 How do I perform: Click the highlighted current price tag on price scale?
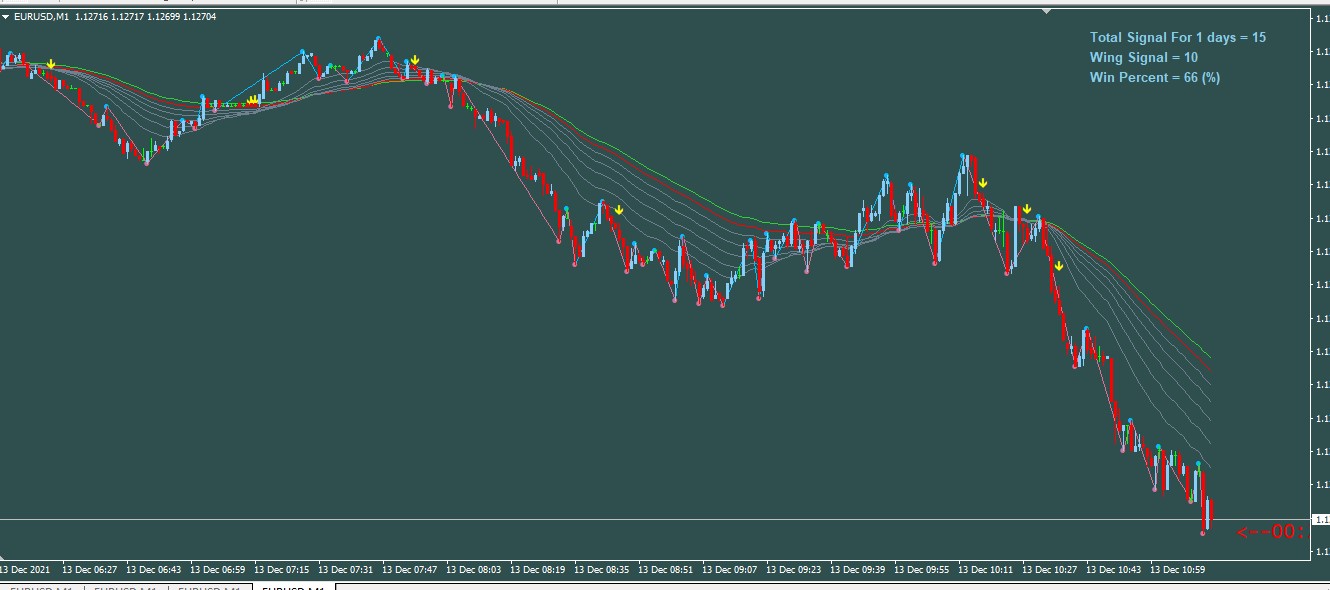[1322, 520]
